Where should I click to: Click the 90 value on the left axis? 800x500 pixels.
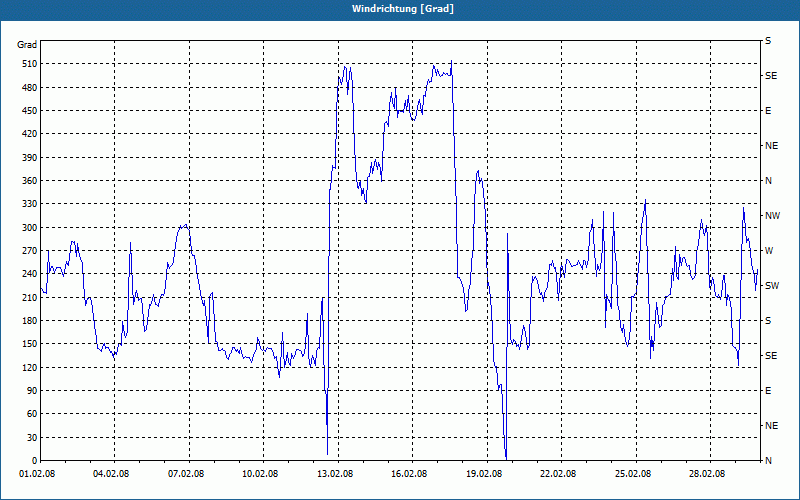point(31,391)
